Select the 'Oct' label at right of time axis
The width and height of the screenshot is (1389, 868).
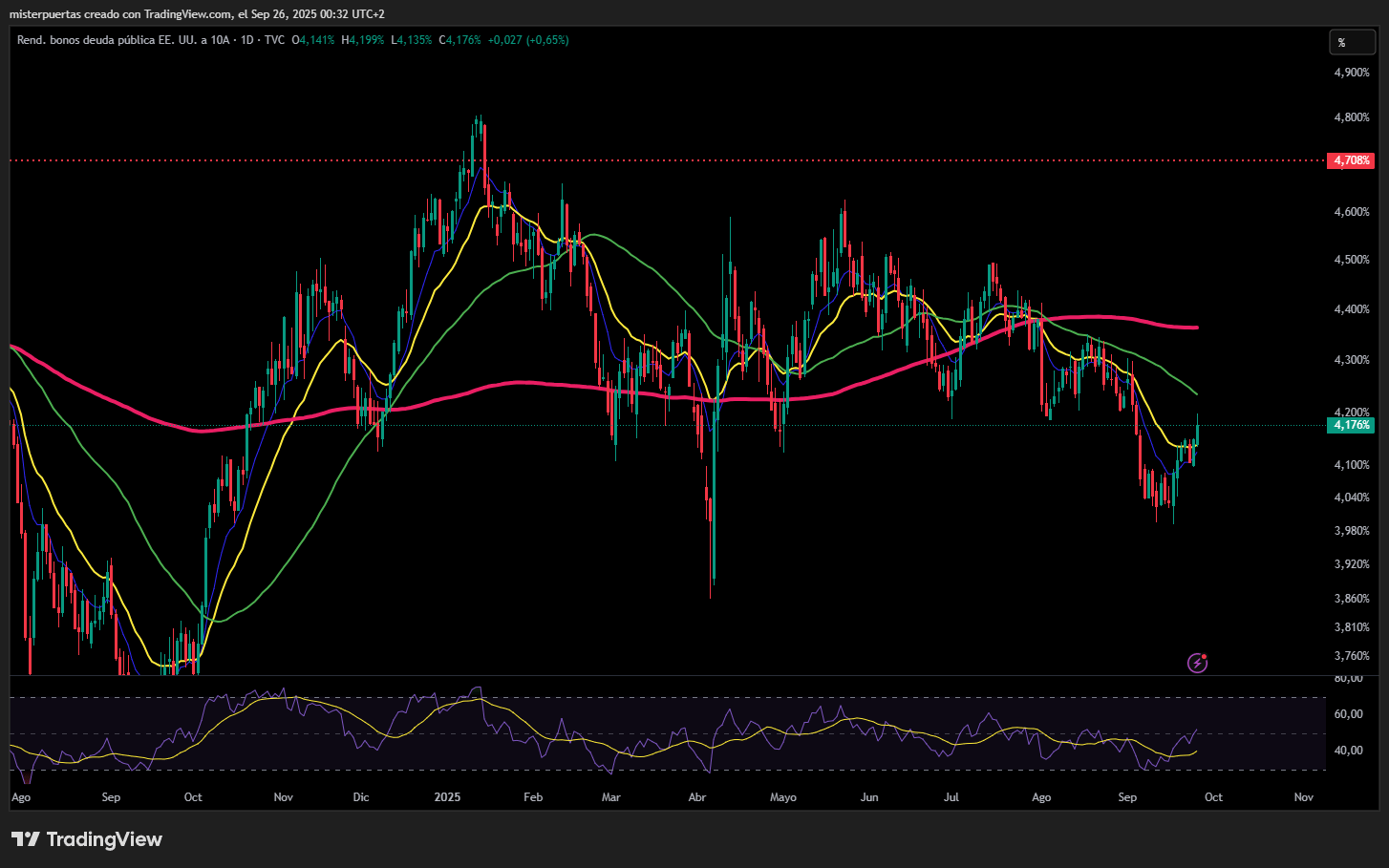pos(1213,797)
